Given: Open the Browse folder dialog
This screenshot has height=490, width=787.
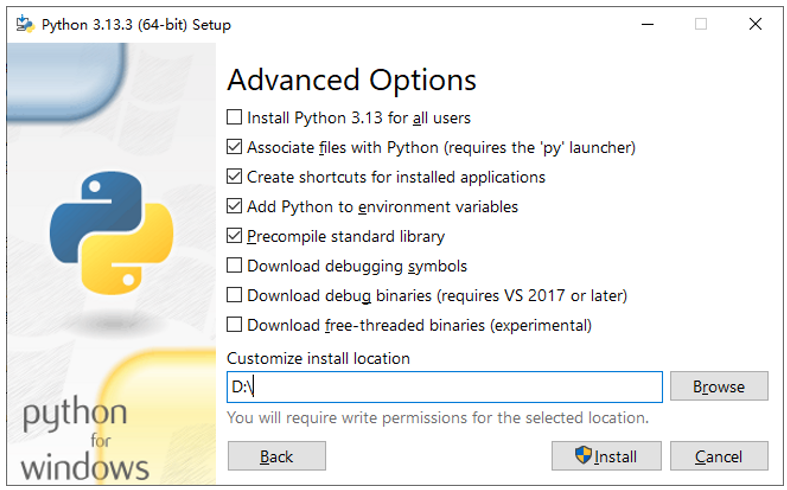Looking at the screenshot, I should coord(719,386).
